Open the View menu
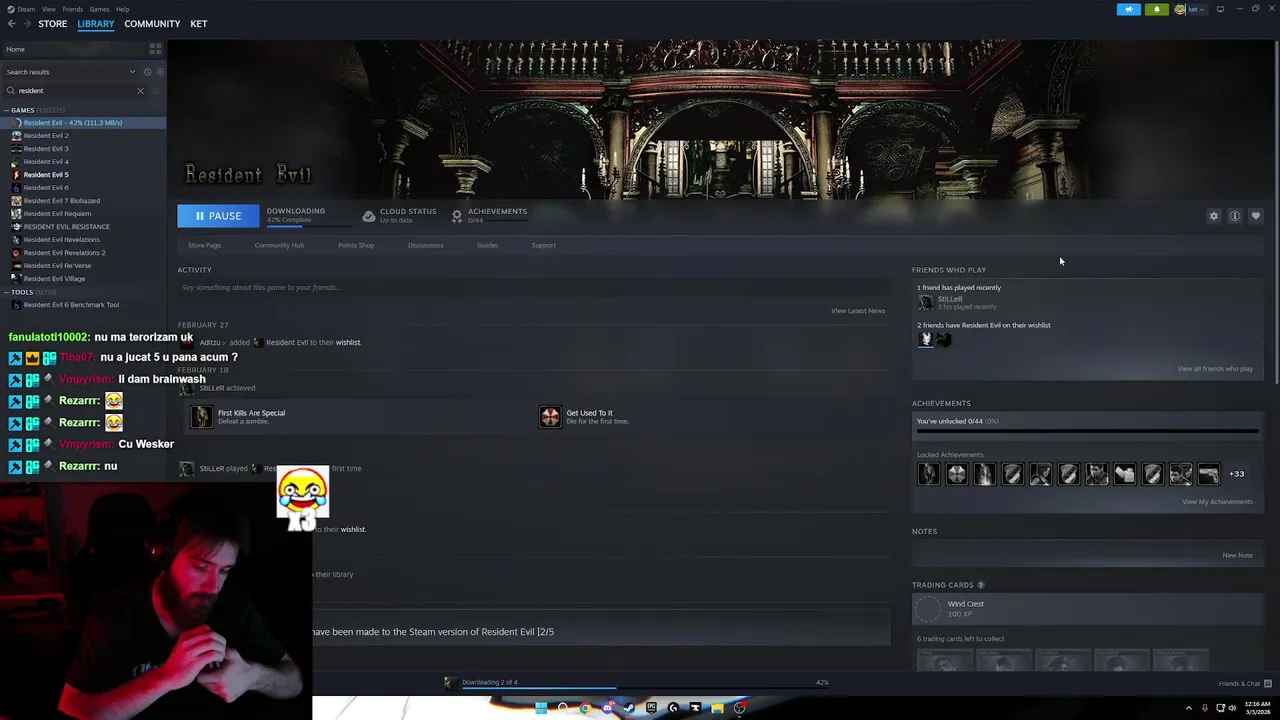 click(48, 9)
